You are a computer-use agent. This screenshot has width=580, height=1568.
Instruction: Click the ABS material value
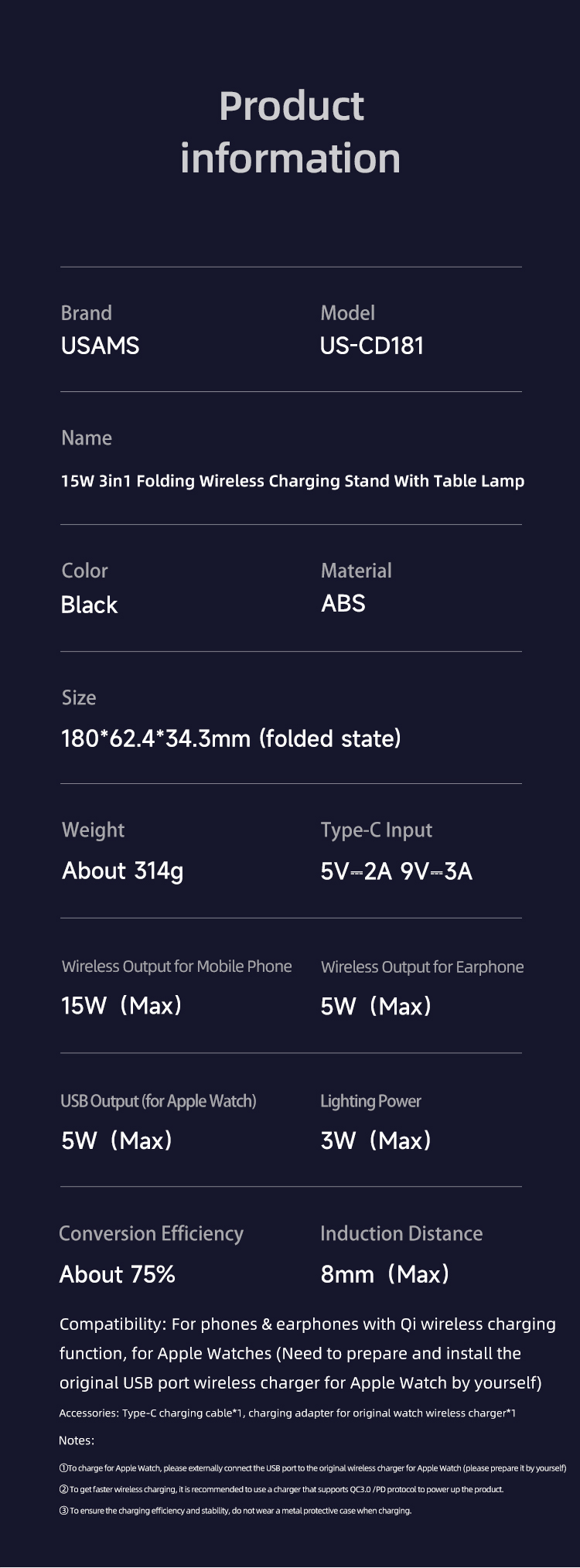pos(343,603)
